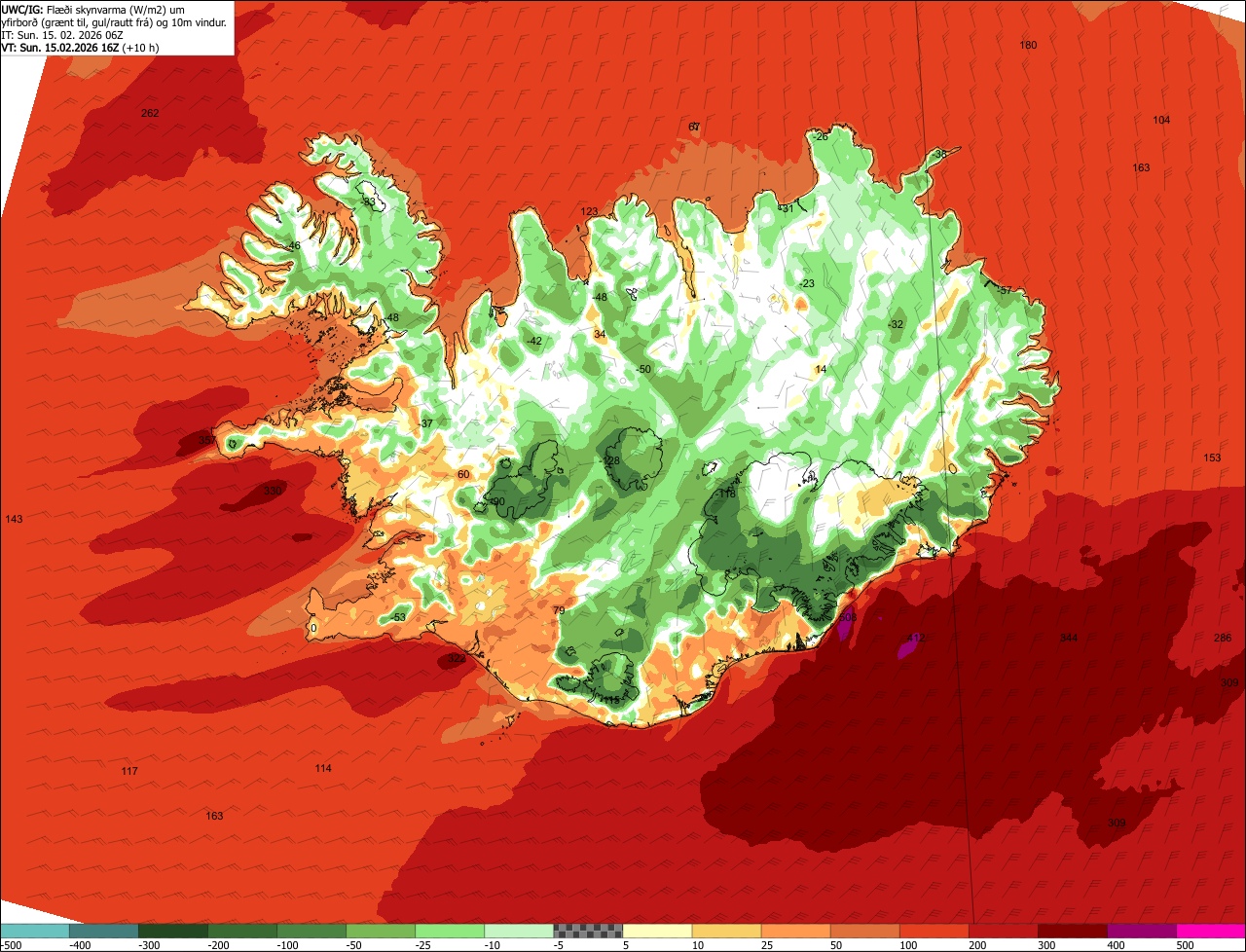Click the ocean value 114
Viewport: 1246px width, 952px height.
pyautogui.click(x=323, y=768)
